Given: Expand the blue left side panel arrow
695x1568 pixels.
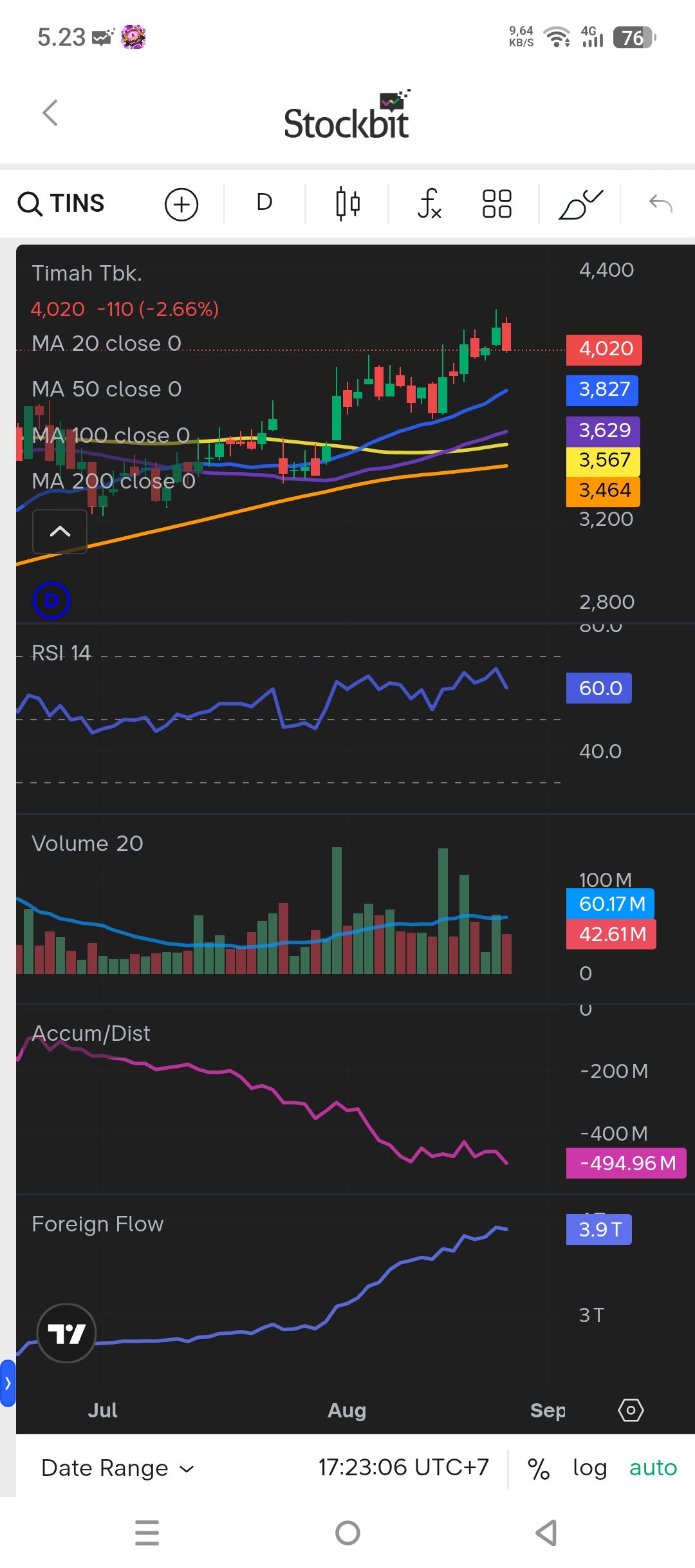Looking at the screenshot, I should pyautogui.click(x=8, y=1383).
